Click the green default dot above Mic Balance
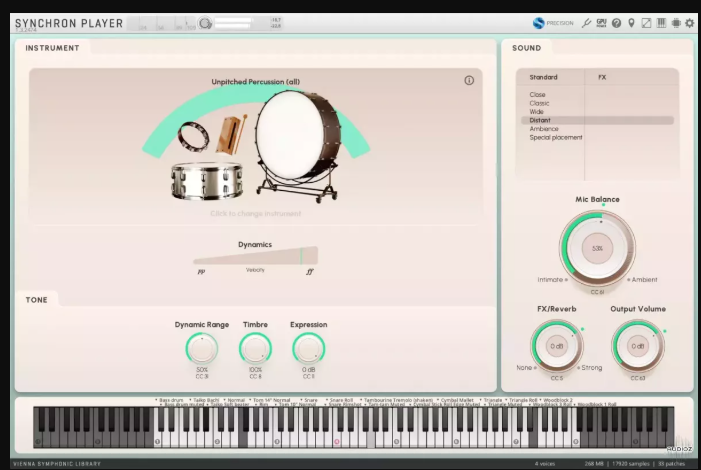701x470 pixels. [603, 205]
